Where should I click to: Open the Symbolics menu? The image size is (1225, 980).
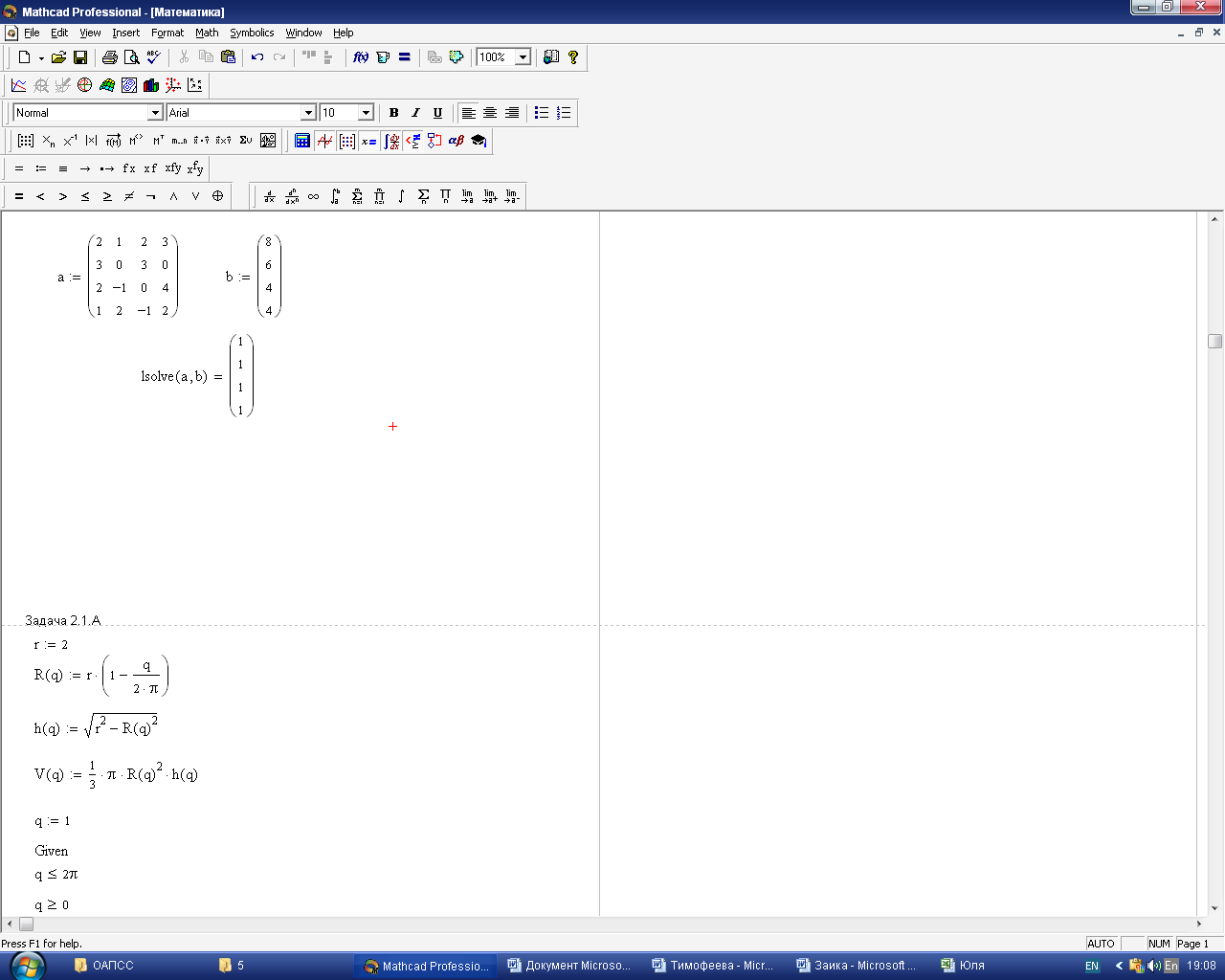[252, 33]
